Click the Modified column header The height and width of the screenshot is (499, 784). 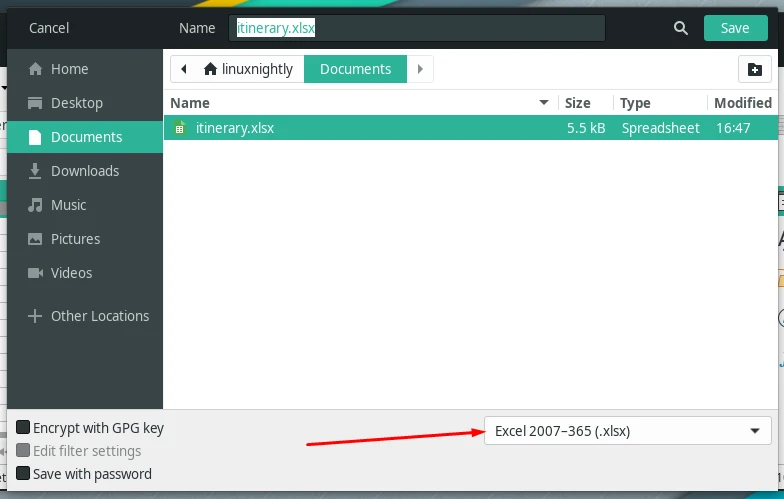pyautogui.click(x=743, y=102)
